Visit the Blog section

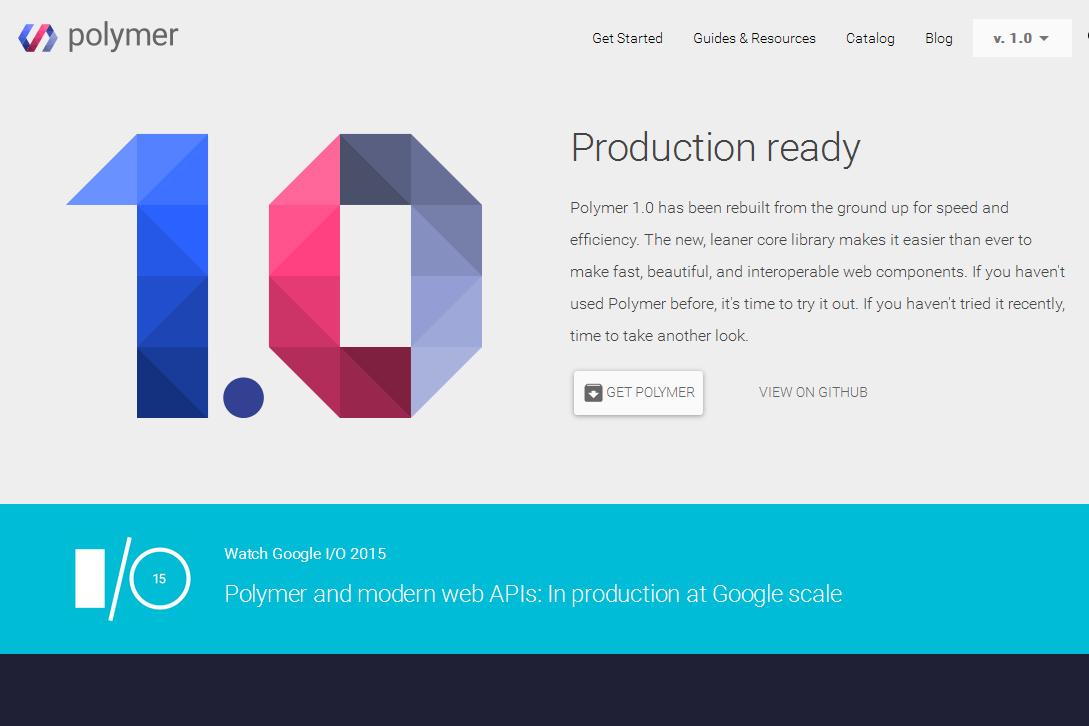click(938, 38)
